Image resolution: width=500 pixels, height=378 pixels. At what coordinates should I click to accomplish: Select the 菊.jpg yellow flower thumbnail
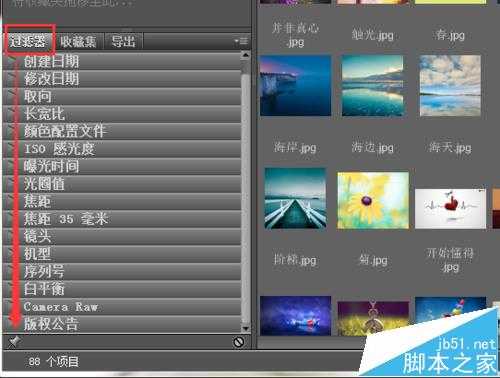click(x=373, y=200)
